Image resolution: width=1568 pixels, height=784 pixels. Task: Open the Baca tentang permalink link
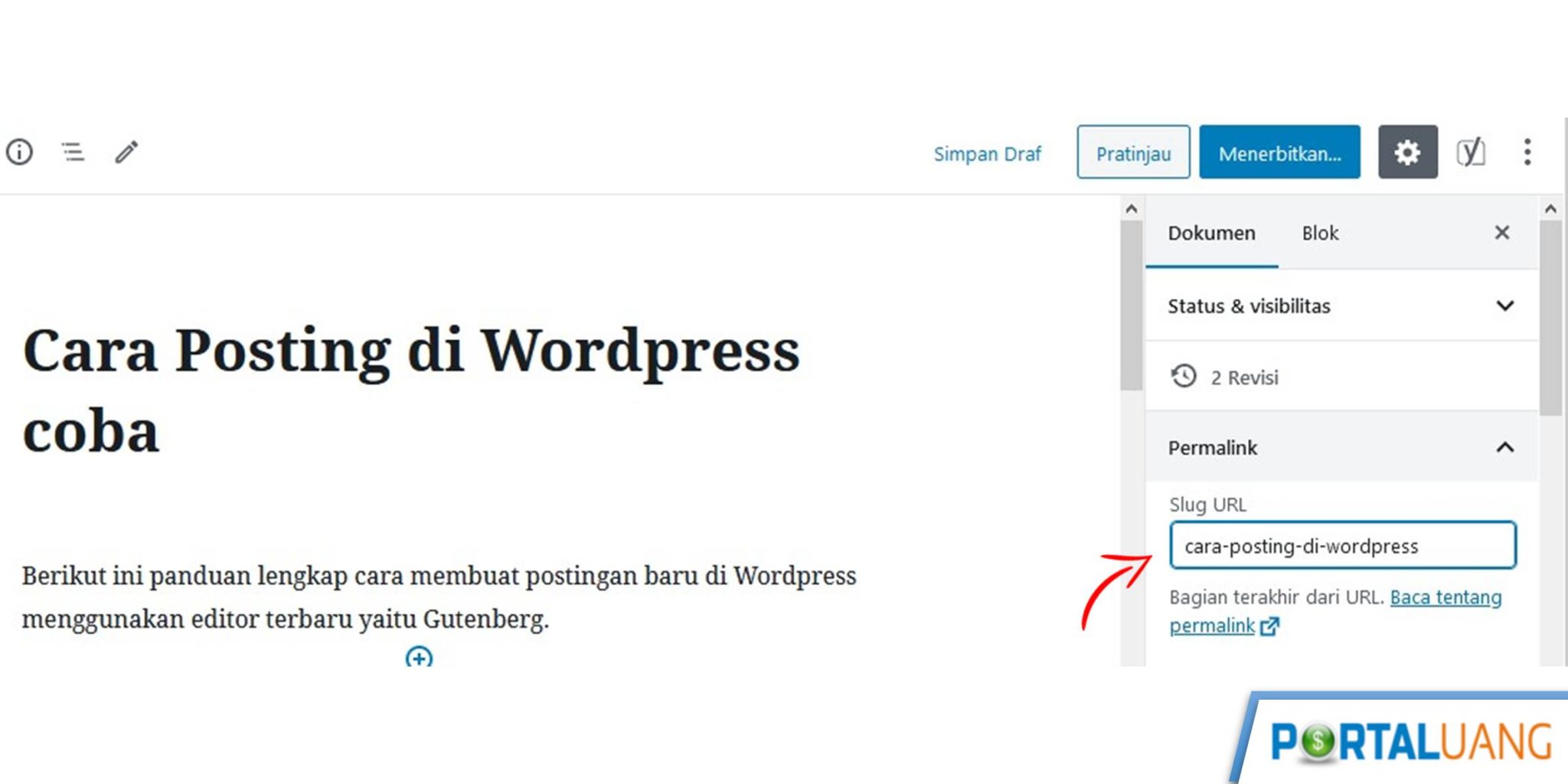tap(1335, 611)
